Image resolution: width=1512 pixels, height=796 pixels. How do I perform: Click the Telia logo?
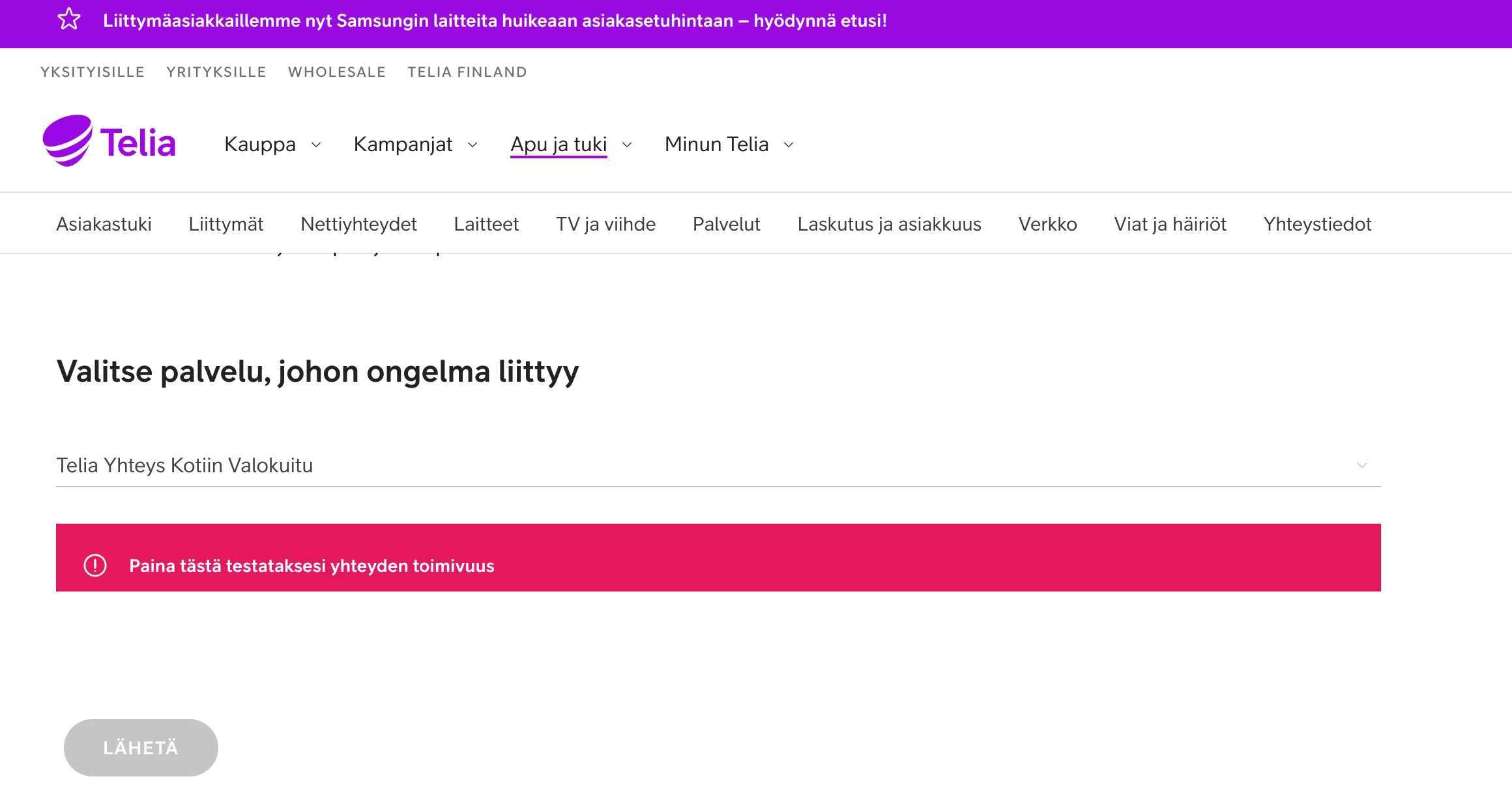point(109,141)
